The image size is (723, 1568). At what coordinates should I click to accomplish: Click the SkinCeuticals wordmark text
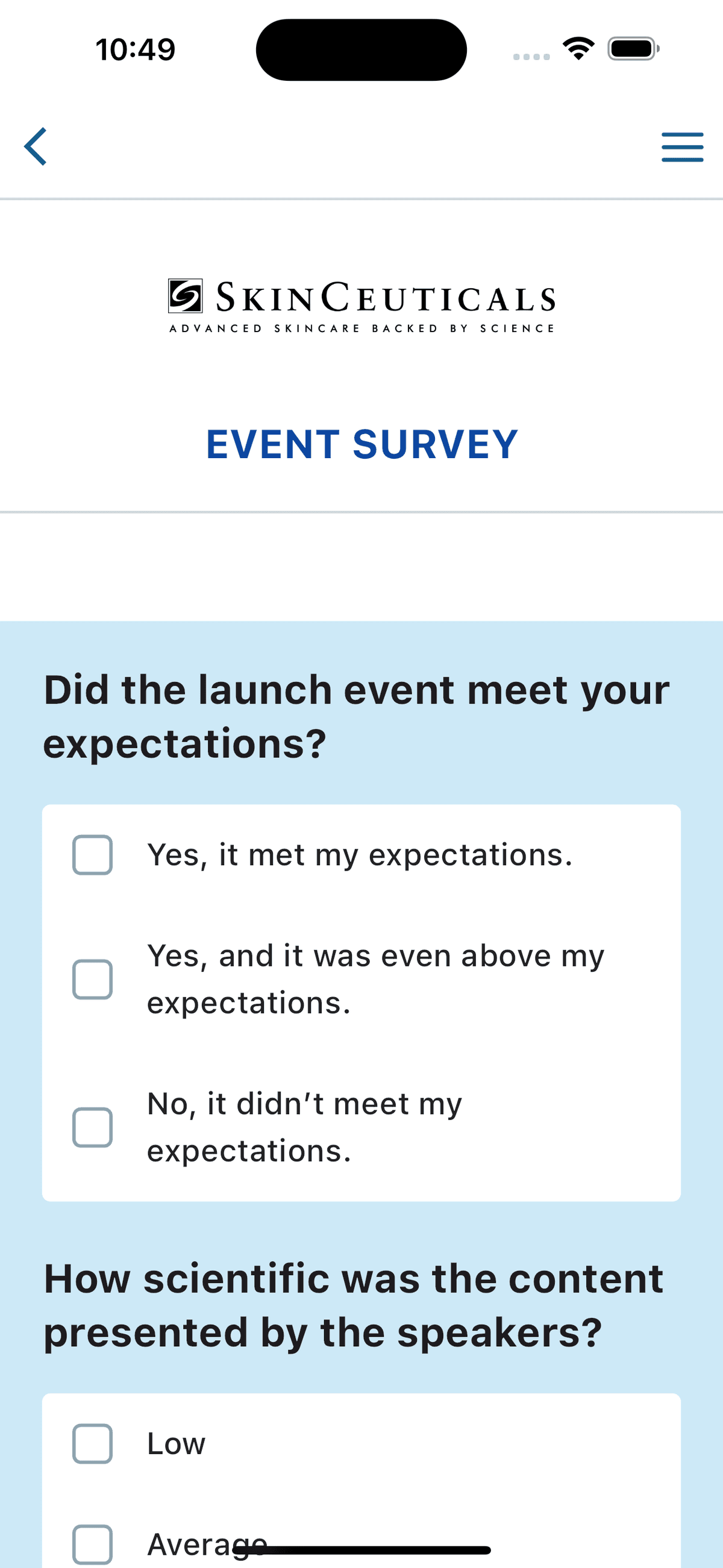(386, 298)
